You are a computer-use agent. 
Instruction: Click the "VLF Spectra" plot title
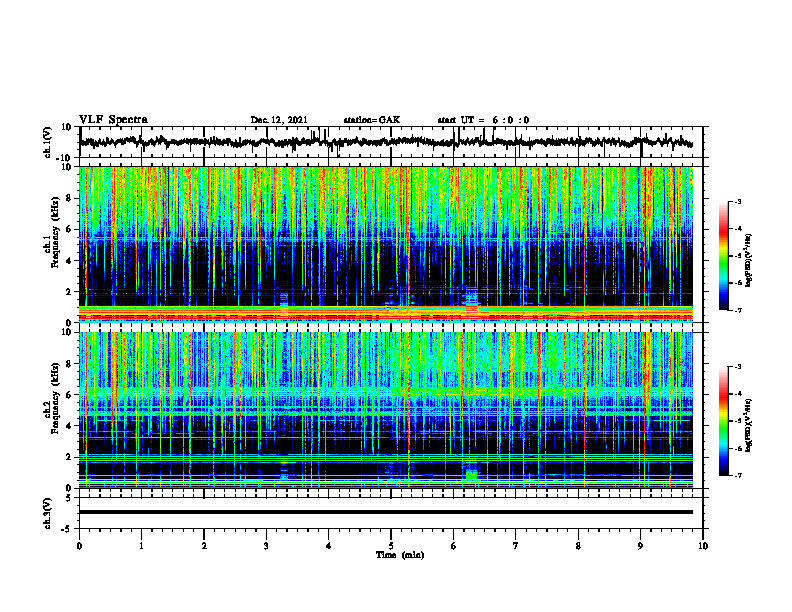click(113, 120)
